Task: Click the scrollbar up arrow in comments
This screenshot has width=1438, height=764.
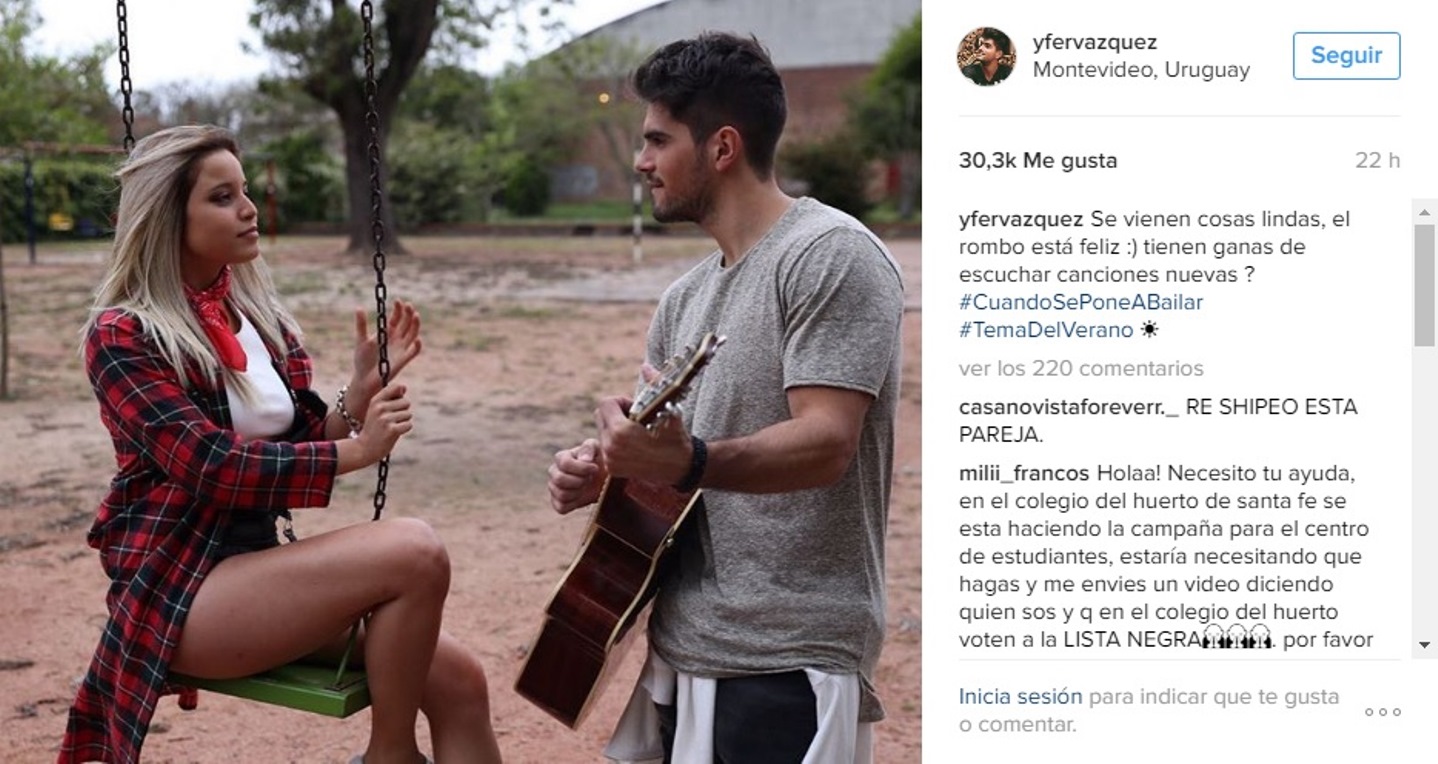Action: point(1425,210)
